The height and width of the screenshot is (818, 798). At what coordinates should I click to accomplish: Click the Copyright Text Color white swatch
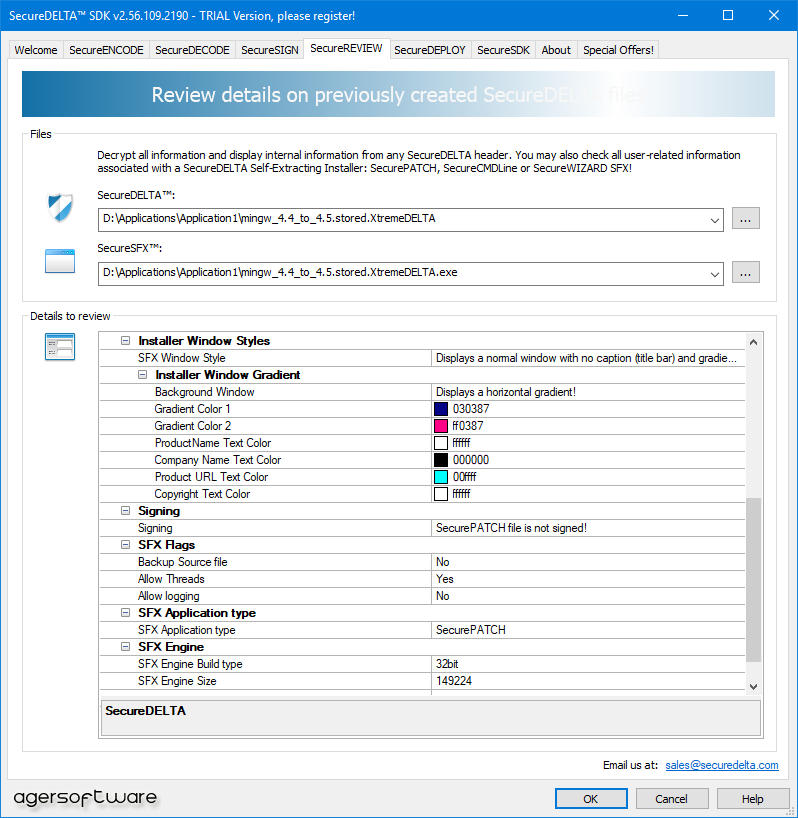tap(441, 494)
